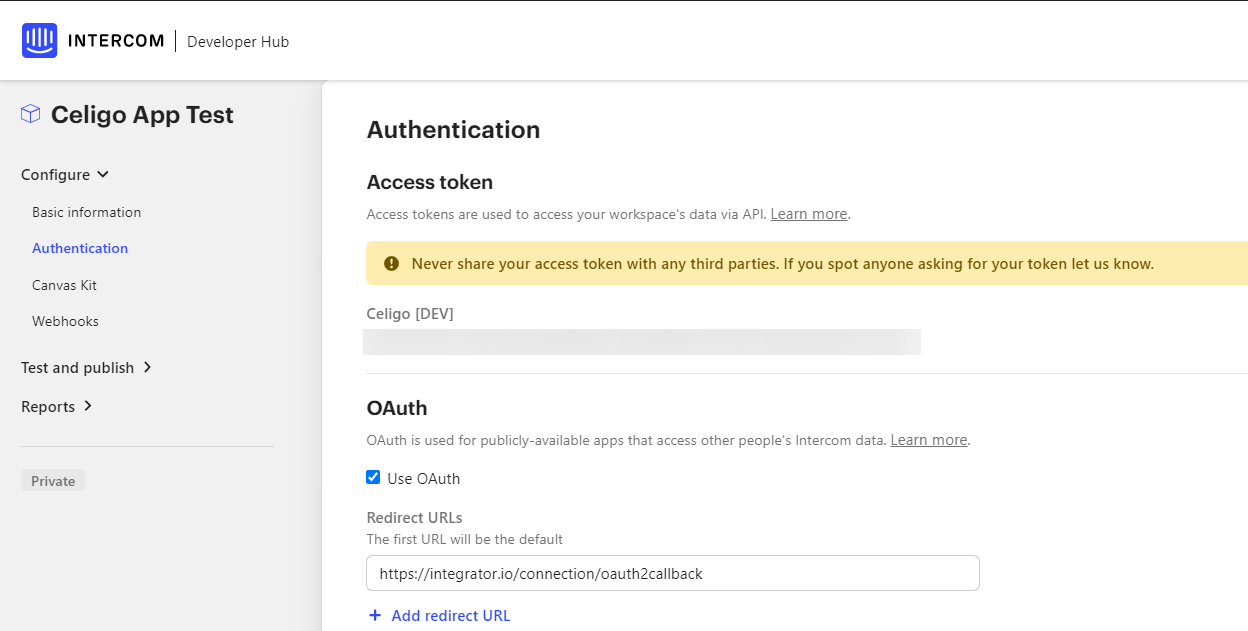
Task: Expand the Test and publish section
Action: (86, 367)
